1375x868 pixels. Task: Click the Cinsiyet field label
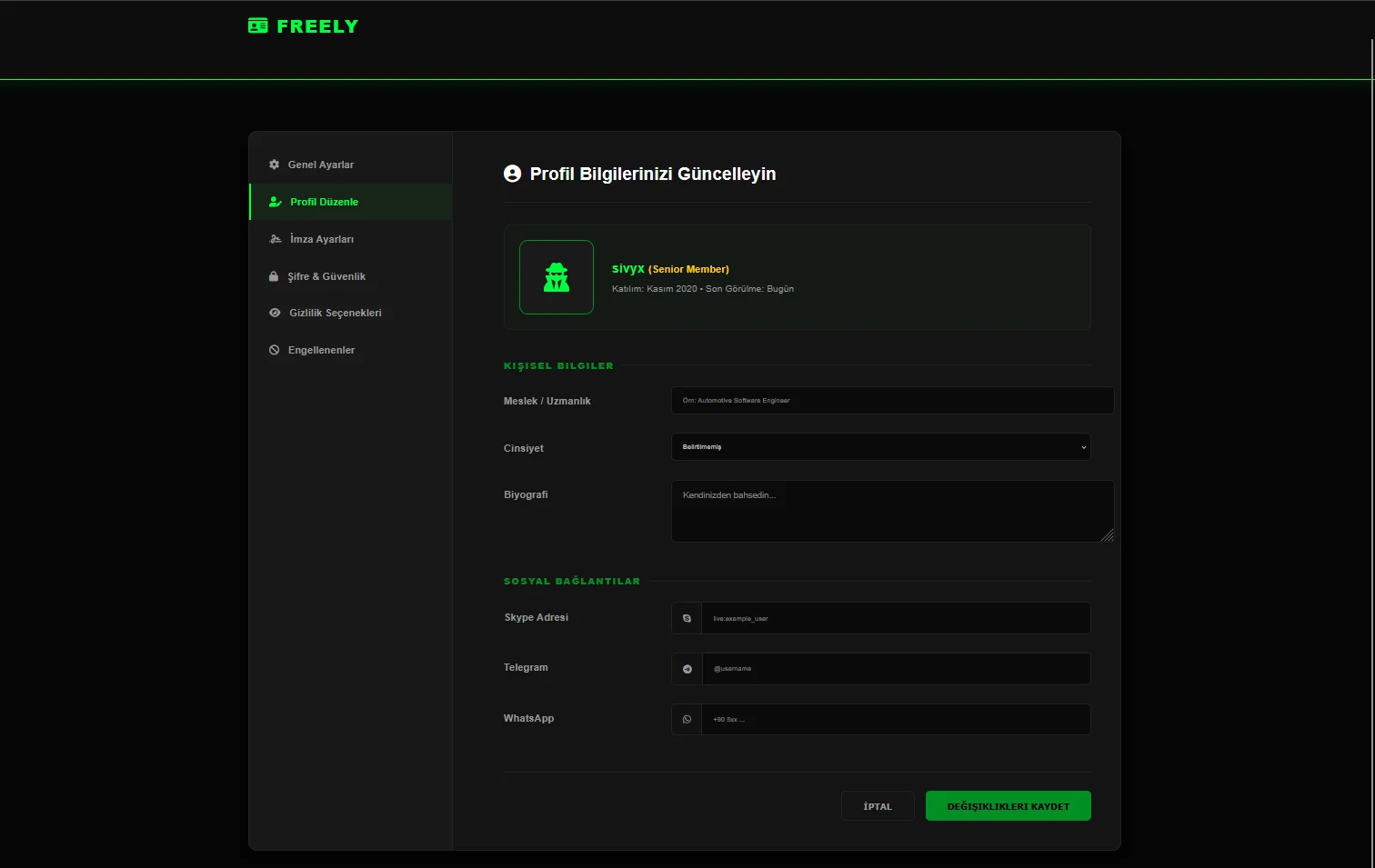tap(524, 448)
